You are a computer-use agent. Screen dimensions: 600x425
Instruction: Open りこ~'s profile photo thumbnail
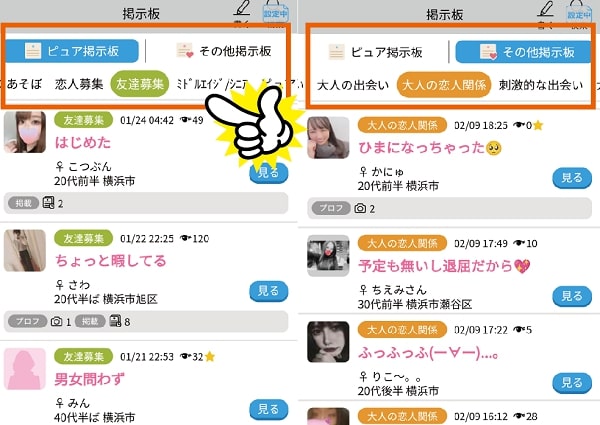point(328,342)
